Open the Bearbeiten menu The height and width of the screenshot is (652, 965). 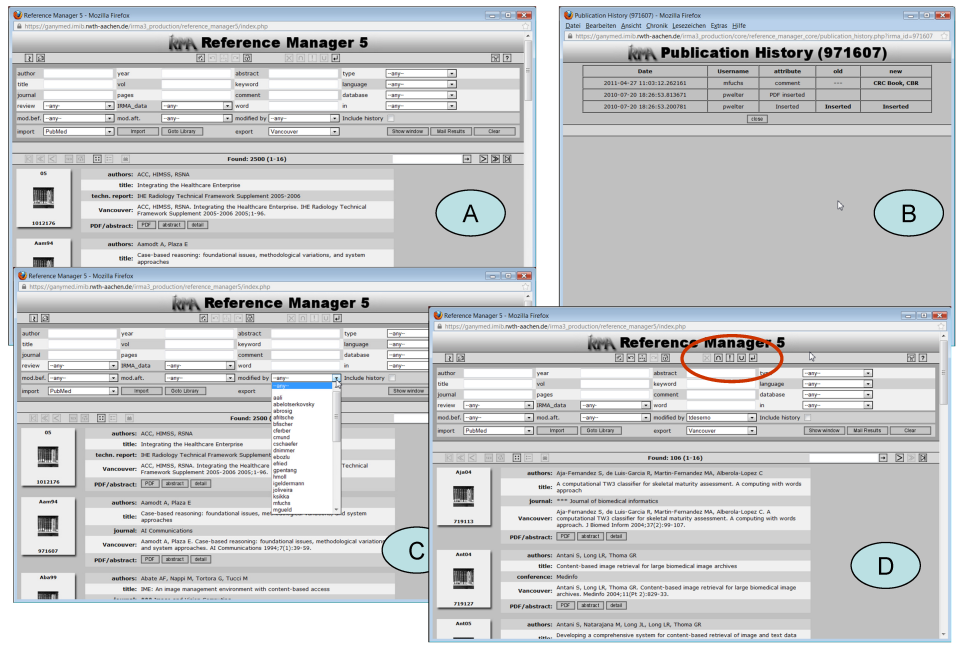tap(601, 26)
